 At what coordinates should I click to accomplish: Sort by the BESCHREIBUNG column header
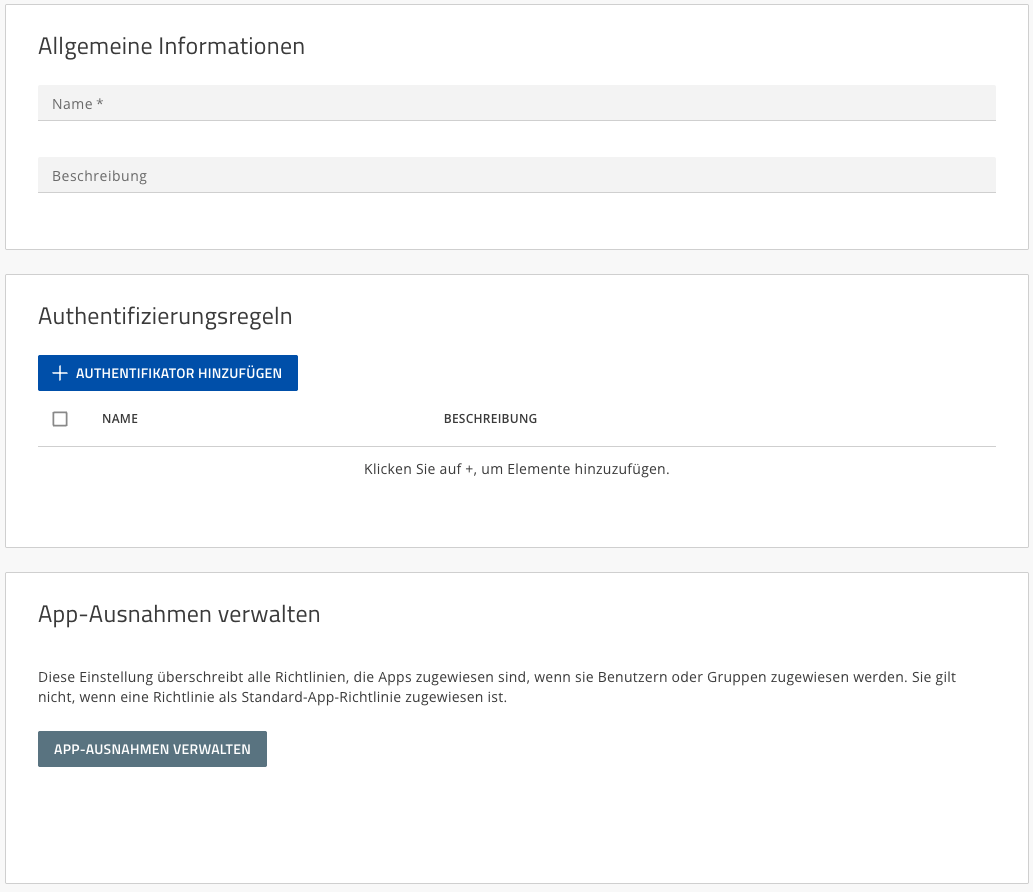tap(490, 419)
